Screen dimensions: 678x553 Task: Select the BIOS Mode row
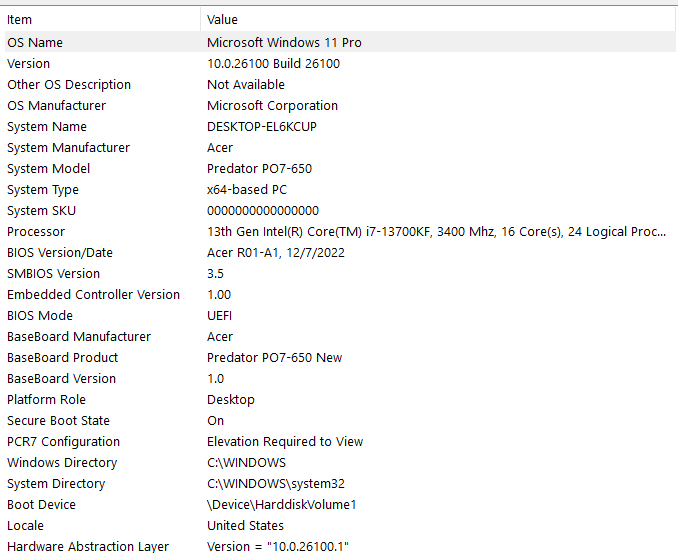pyautogui.click(x=340, y=316)
